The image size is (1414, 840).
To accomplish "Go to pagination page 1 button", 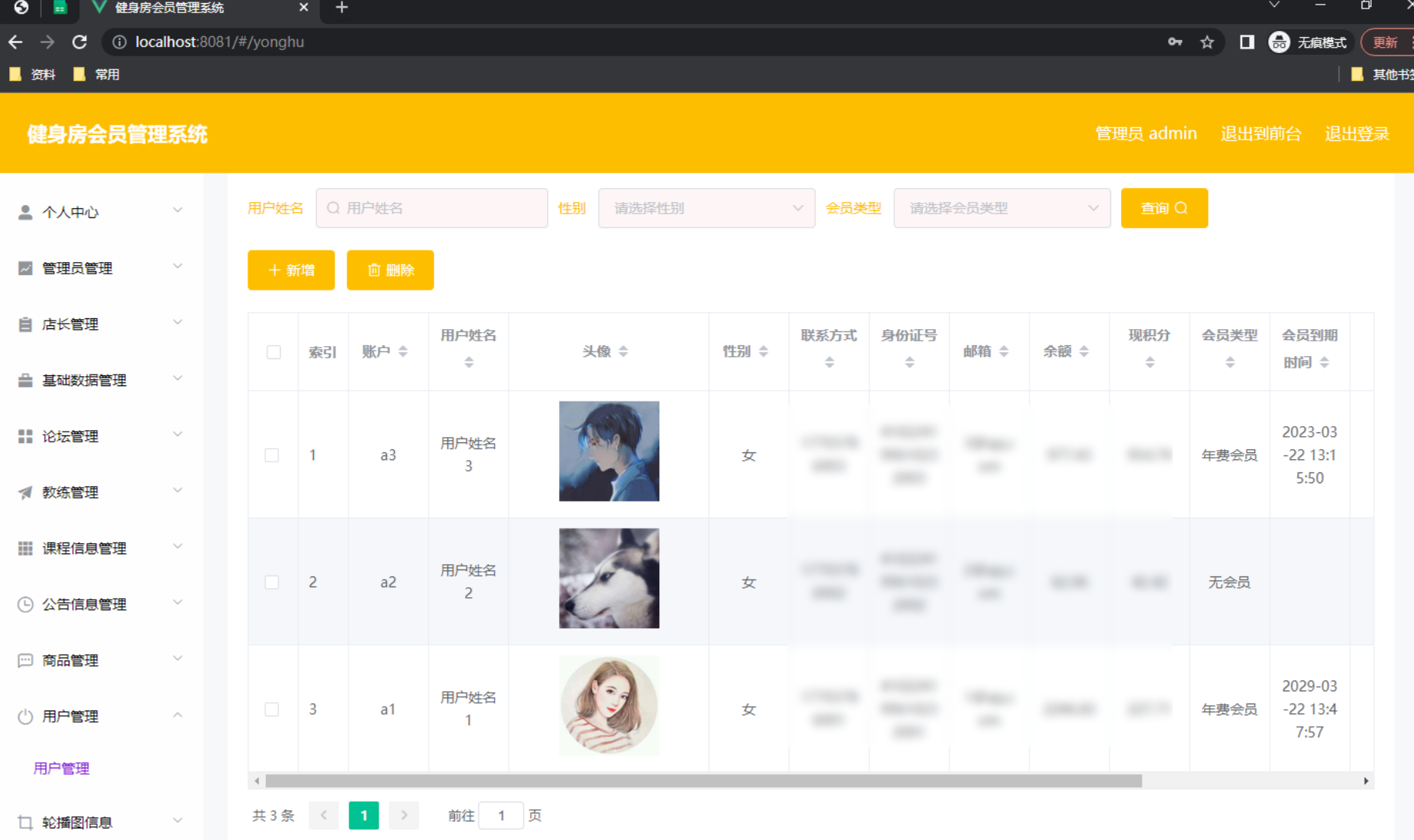I will pyautogui.click(x=364, y=815).
